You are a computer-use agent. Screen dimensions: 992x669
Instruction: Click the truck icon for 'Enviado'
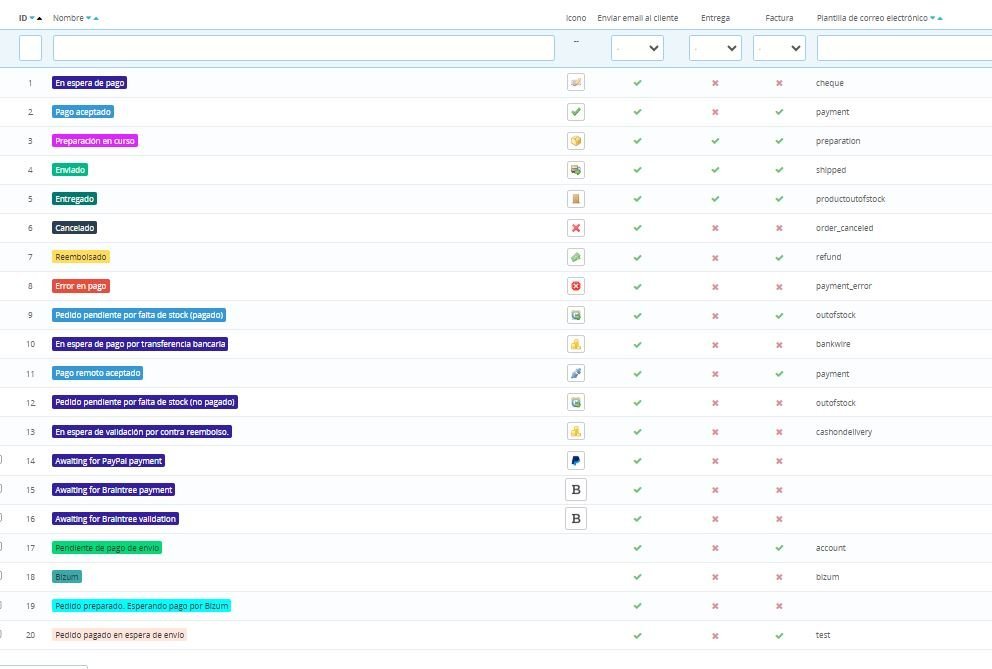(x=576, y=170)
